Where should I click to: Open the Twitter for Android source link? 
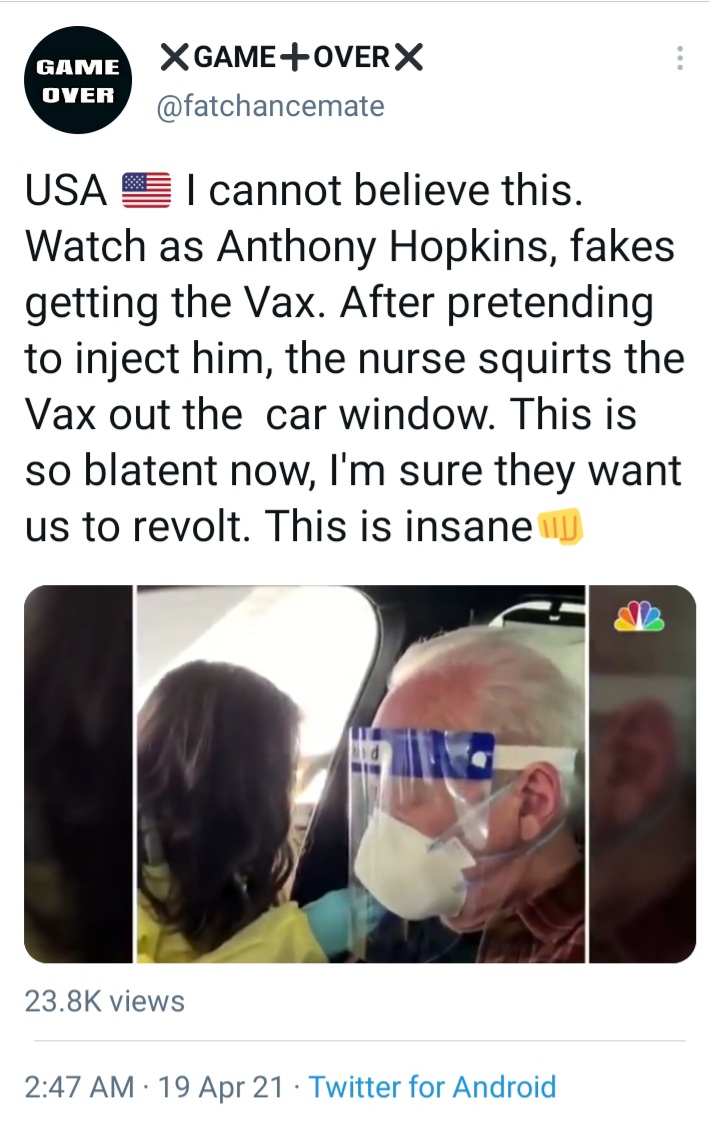tap(433, 1087)
